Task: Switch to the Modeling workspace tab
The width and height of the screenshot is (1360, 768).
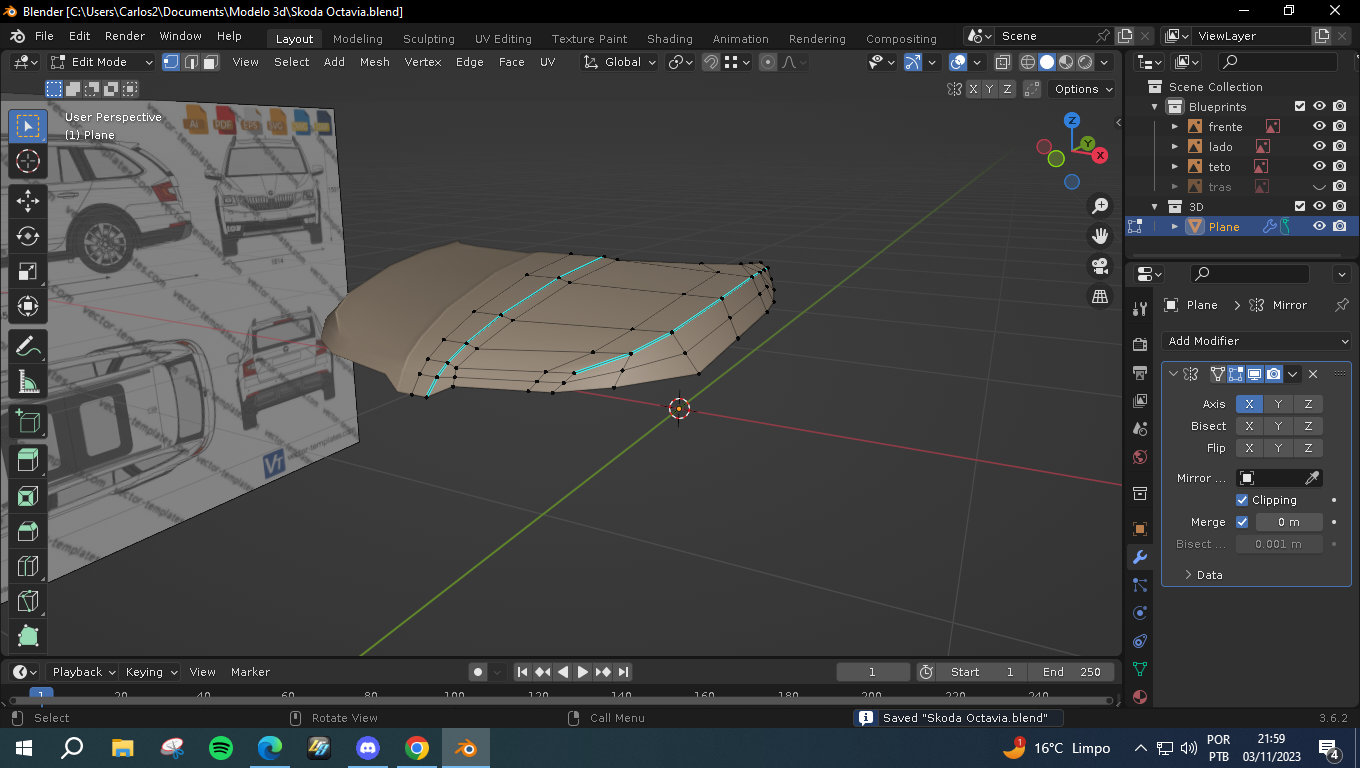Action: point(358,39)
